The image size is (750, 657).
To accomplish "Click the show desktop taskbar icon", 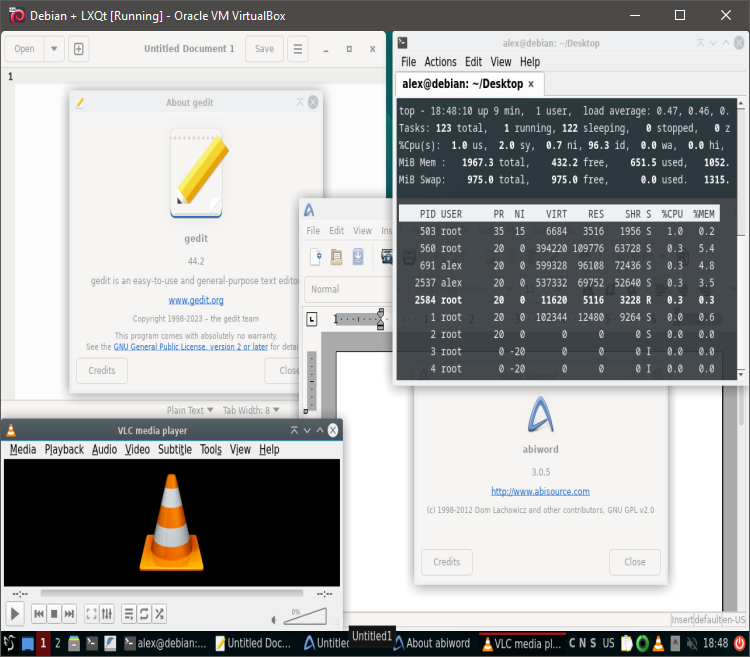I will 28,644.
